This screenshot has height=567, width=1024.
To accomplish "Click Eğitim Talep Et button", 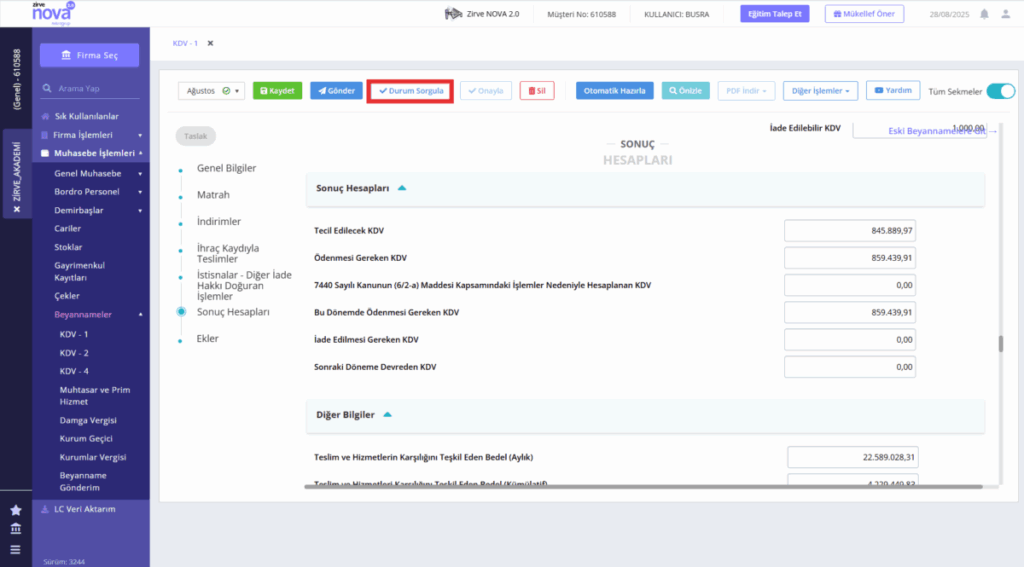I will point(775,14).
